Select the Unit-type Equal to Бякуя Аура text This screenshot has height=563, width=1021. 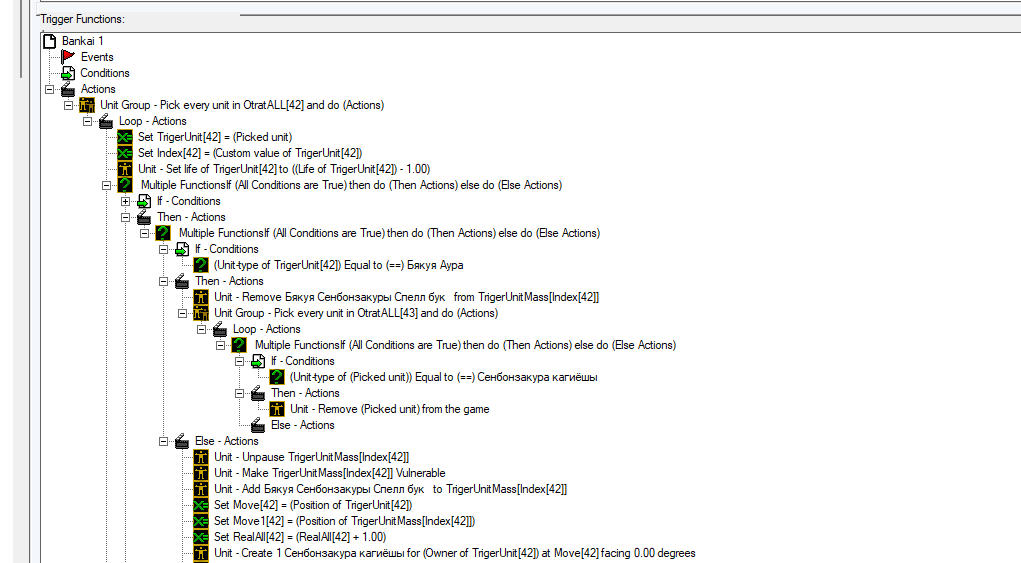[339, 266]
